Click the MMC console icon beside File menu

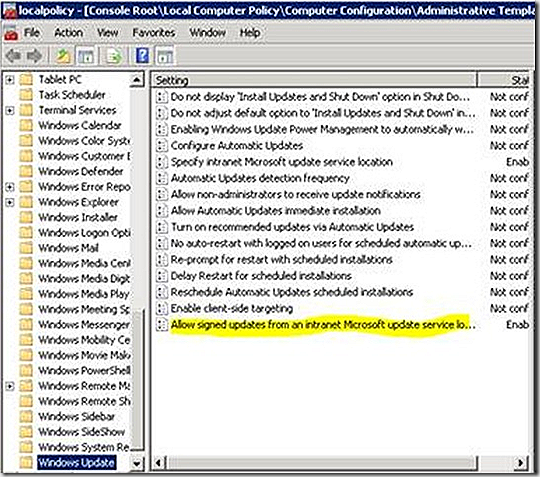click(11, 33)
